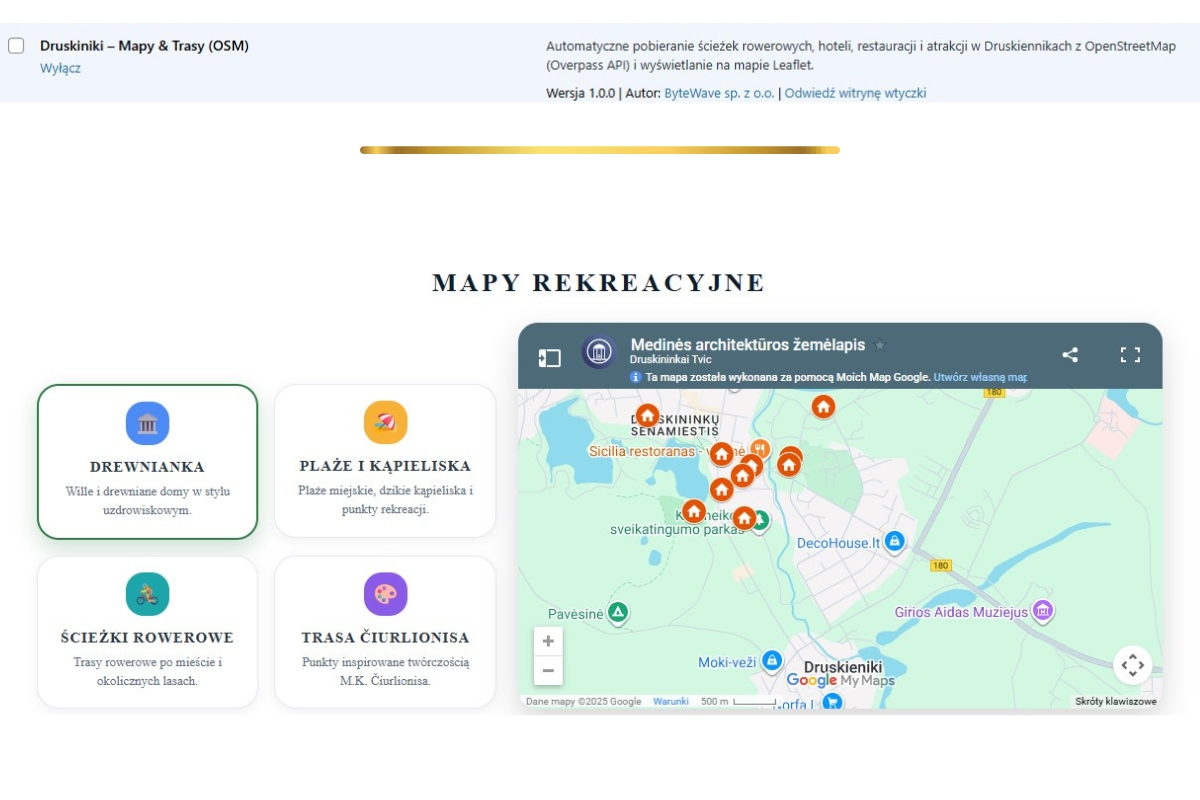The image size is (1200, 800).
Task: Click the DecoHouse.lt shop marker
Action: 895,541
